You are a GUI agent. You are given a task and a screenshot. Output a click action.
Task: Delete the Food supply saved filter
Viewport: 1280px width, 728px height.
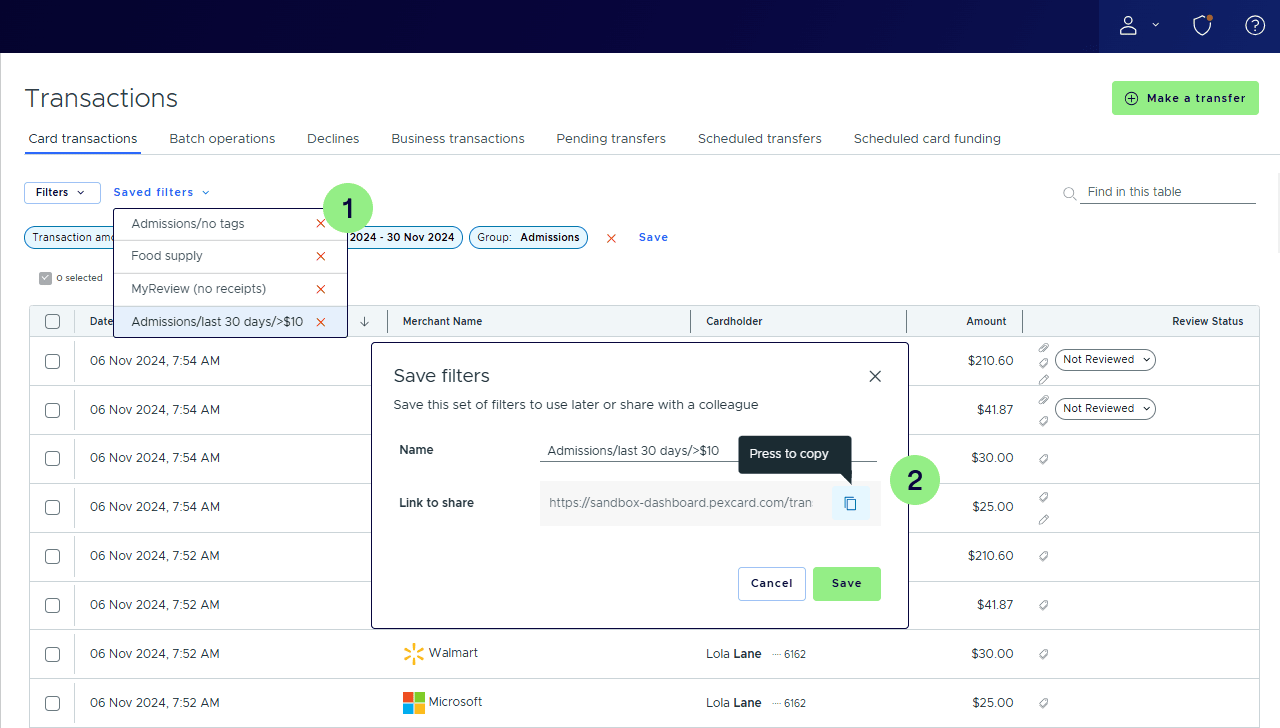[321, 257]
